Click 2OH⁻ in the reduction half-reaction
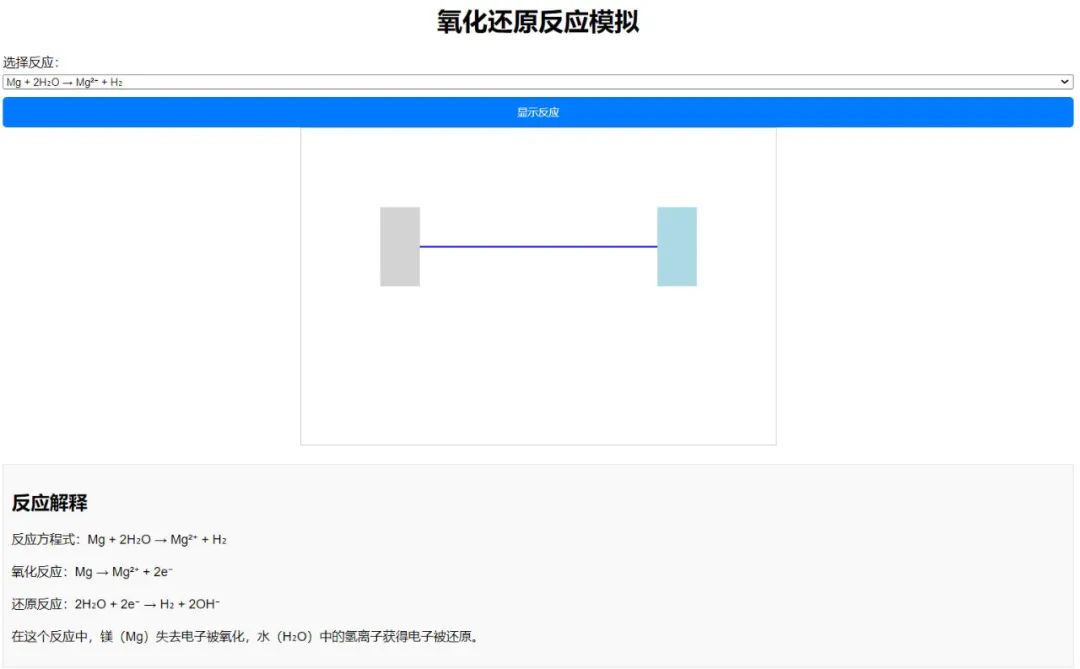This screenshot has width=1080, height=669. 204,604
